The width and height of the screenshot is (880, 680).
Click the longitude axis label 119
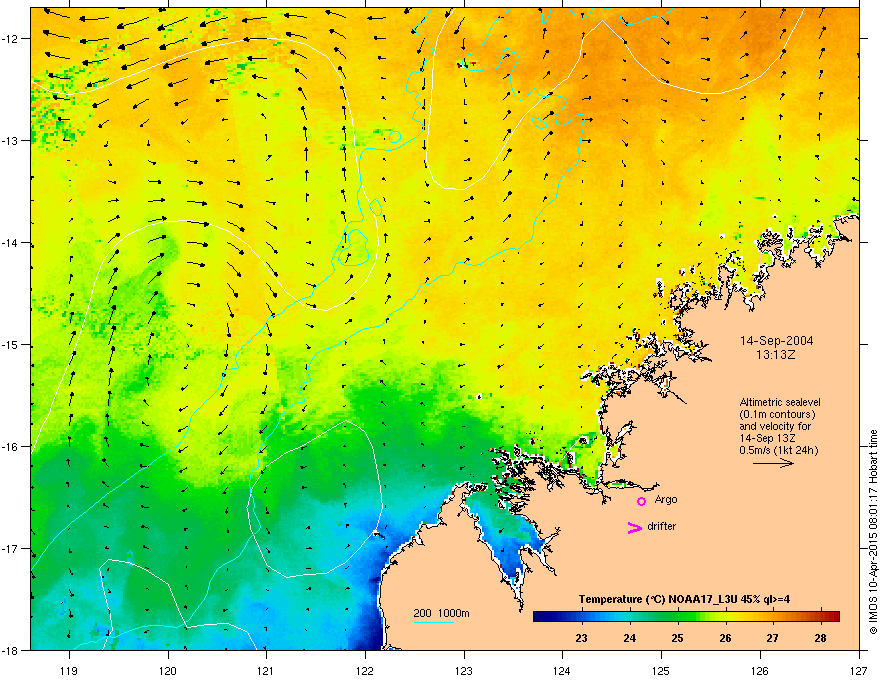(x=69, y=670)
